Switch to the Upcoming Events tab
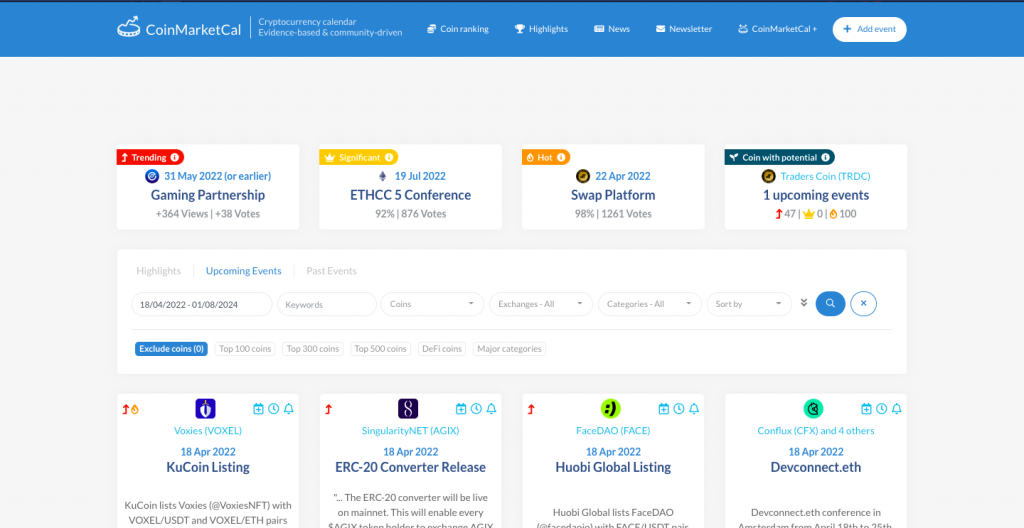This screenshot has height=528, width=1024. point(244,271)
